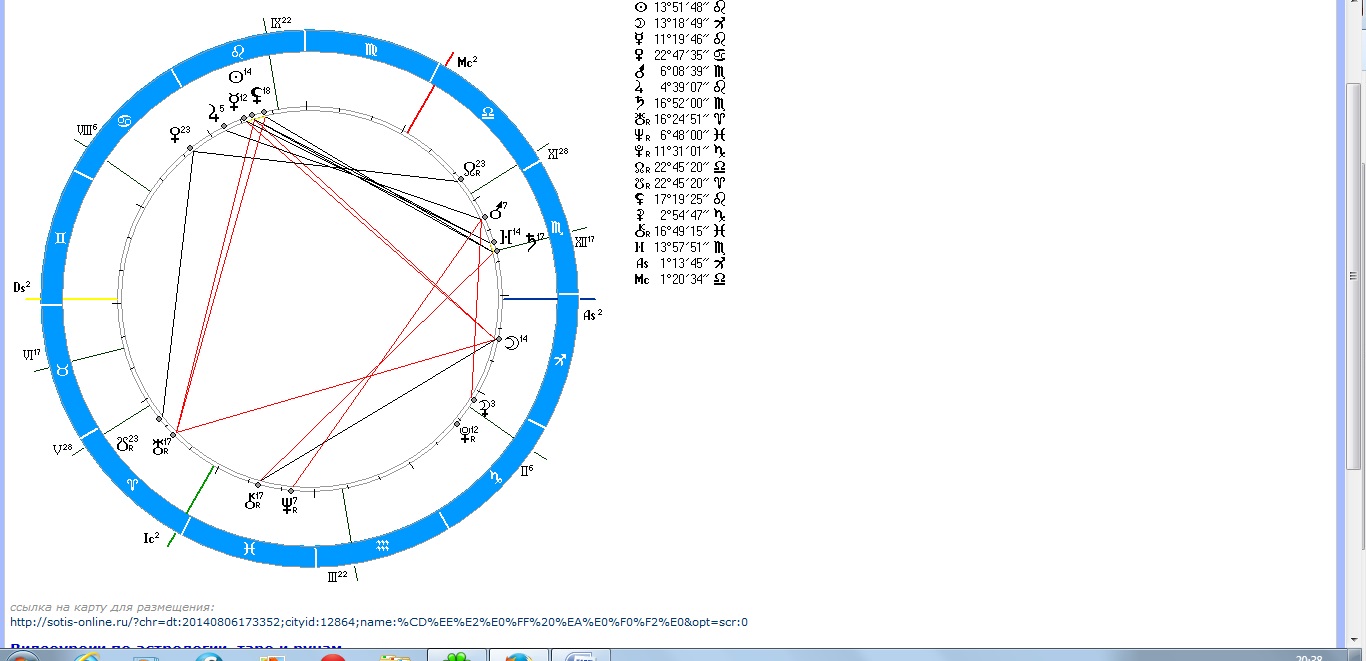1366x661 pixels.
Task: Click the Saturn symbol near house XII
Action: [x=531, y=240]
